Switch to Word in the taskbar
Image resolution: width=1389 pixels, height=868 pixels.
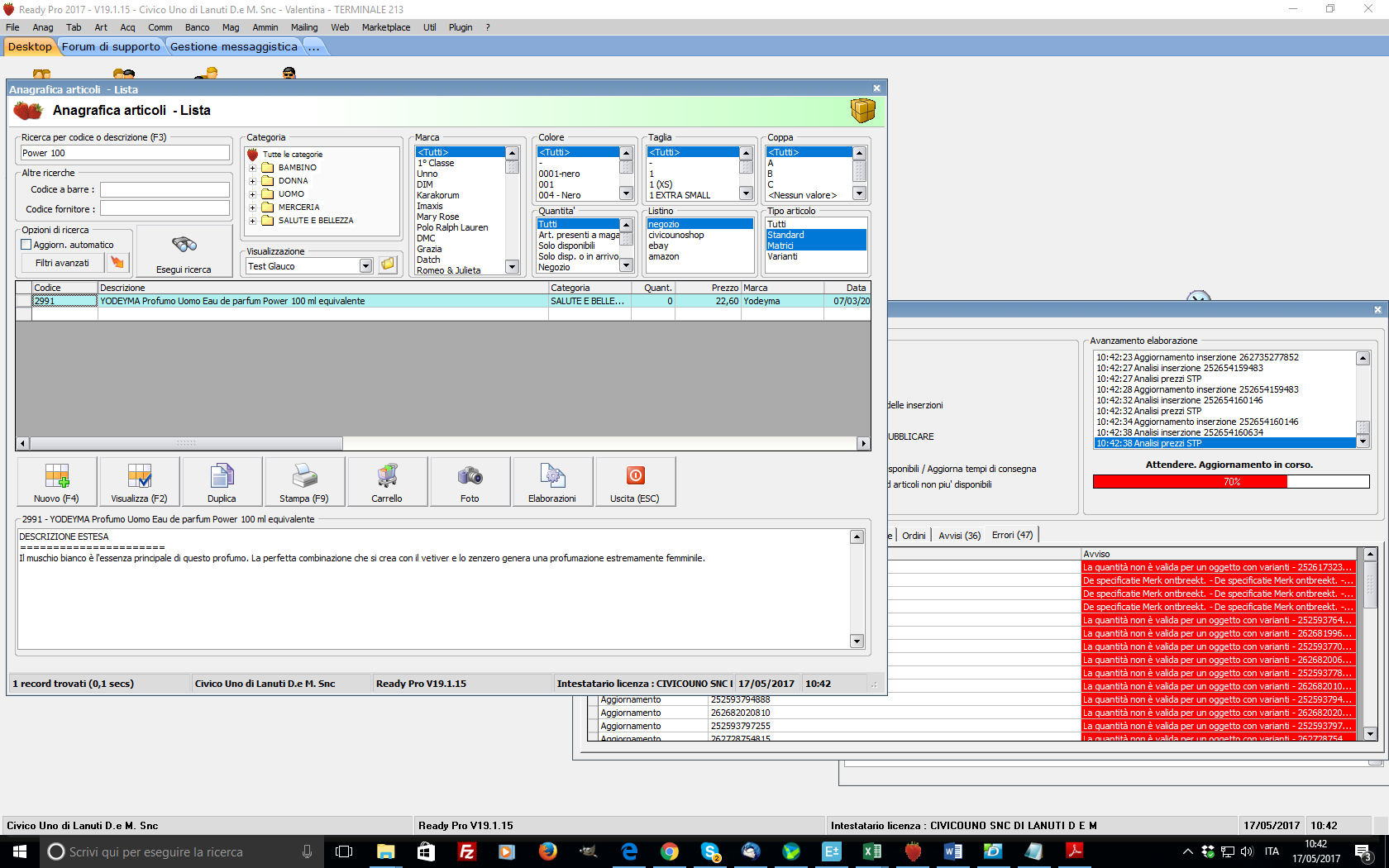coord(952,851)
